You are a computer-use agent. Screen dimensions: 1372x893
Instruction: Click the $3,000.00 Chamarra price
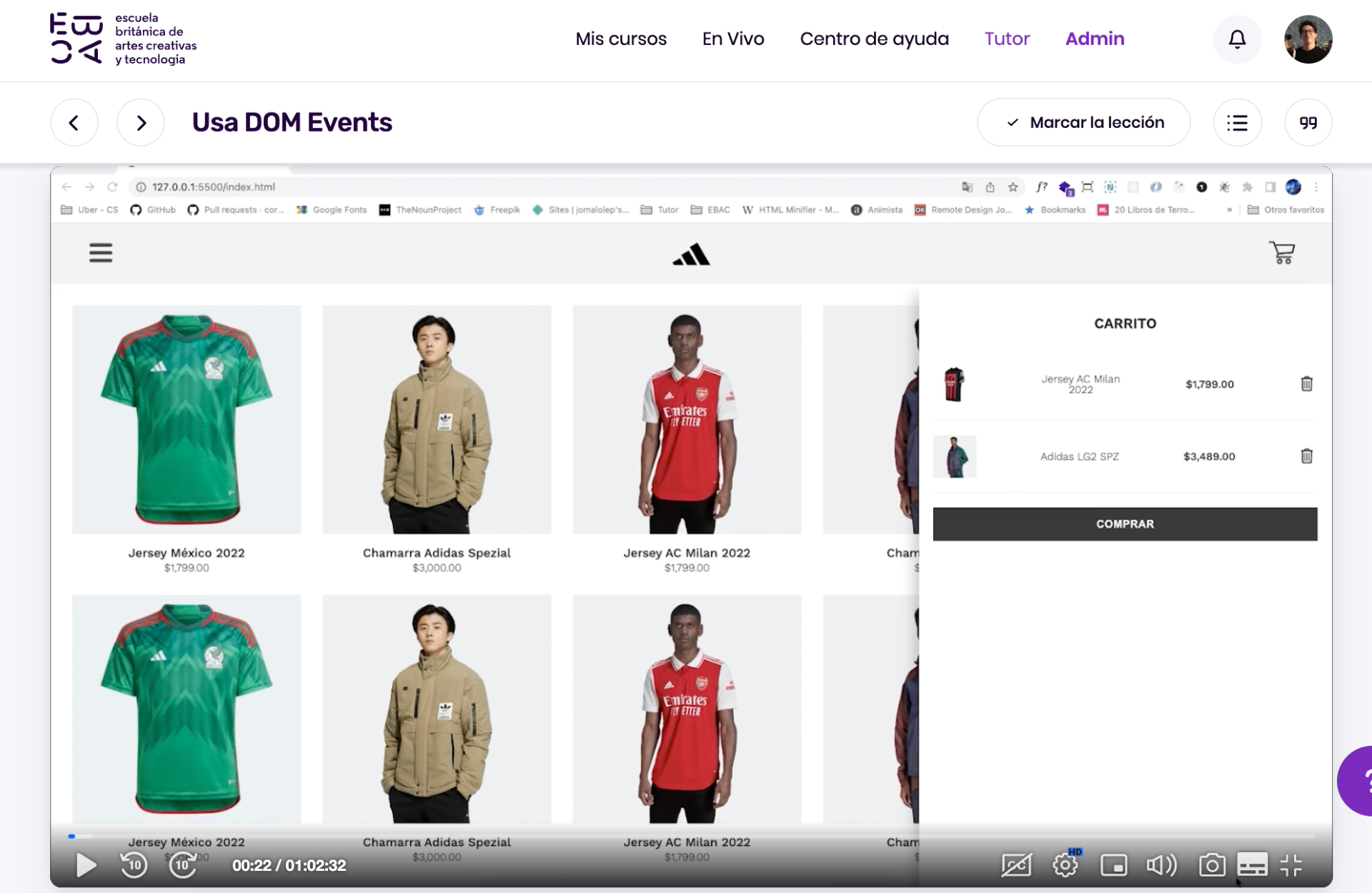click(x=437, y=568)
